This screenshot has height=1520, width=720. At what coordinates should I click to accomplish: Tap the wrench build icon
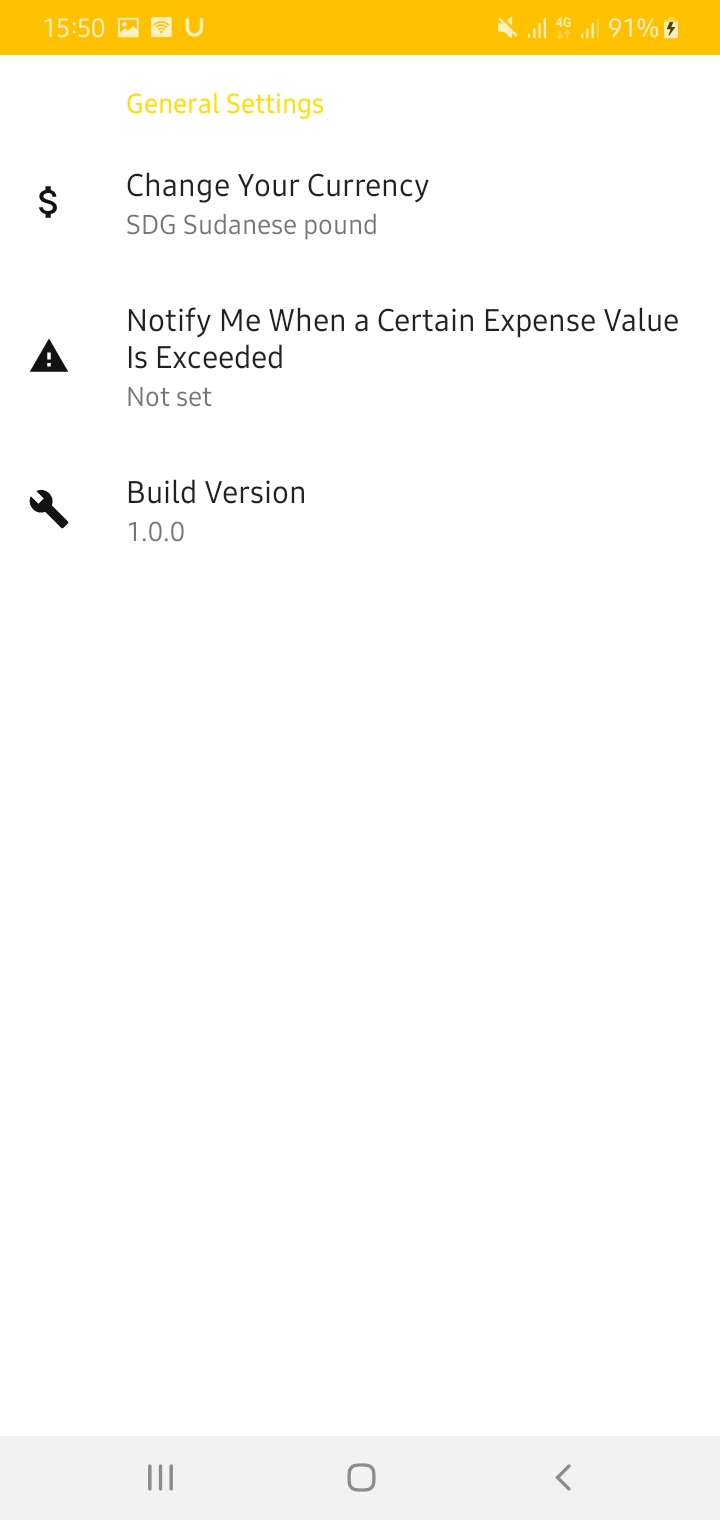[x=48, y=510]
